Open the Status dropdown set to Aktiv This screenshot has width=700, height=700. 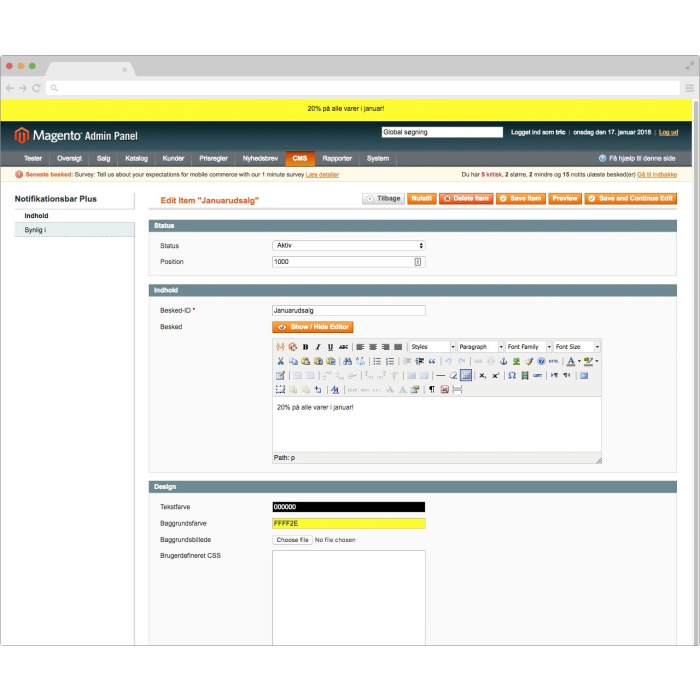tap(349, 246)
